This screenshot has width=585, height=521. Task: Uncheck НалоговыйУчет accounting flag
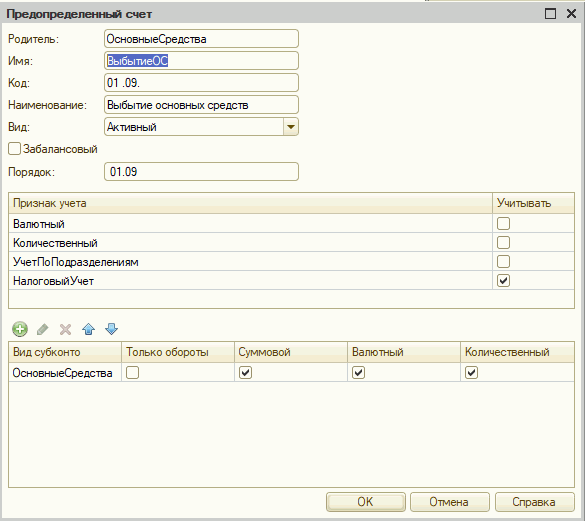503,281
